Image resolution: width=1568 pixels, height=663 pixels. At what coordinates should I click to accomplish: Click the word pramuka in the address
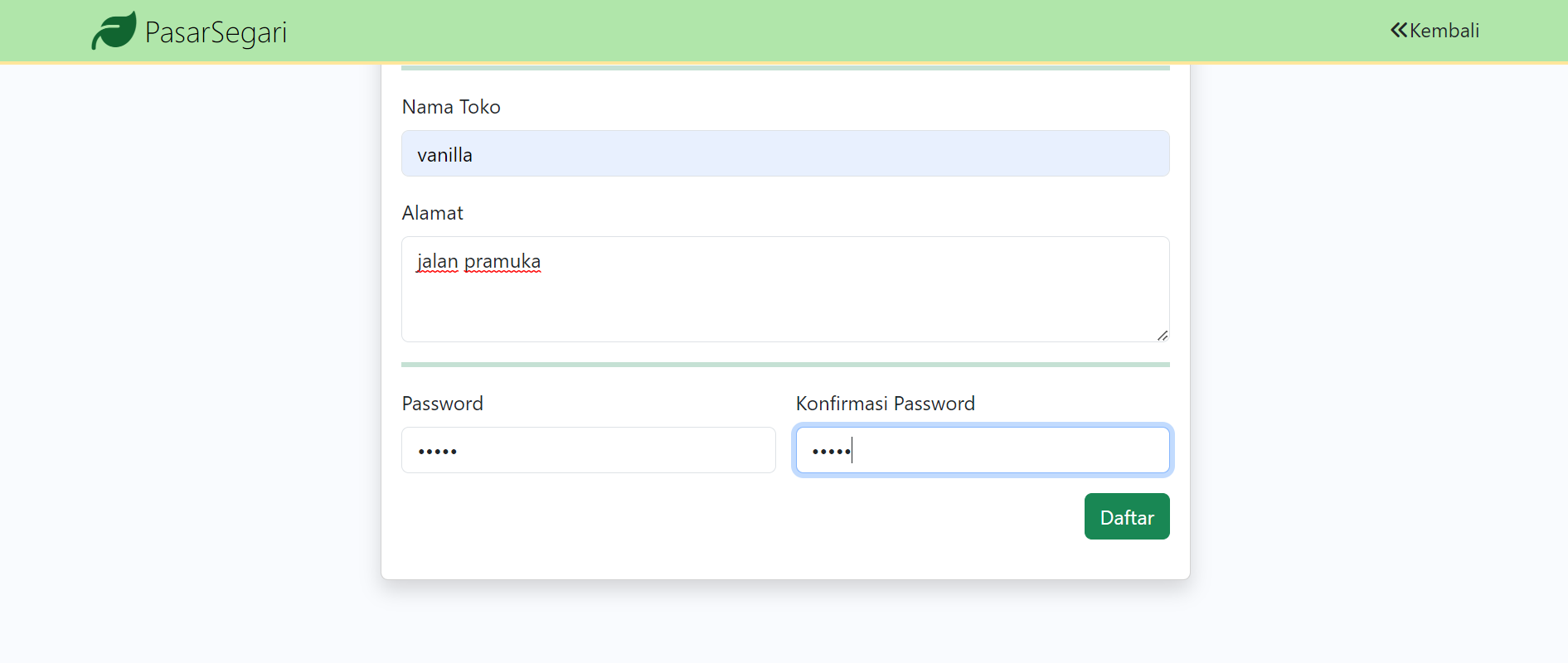(502, 261)
